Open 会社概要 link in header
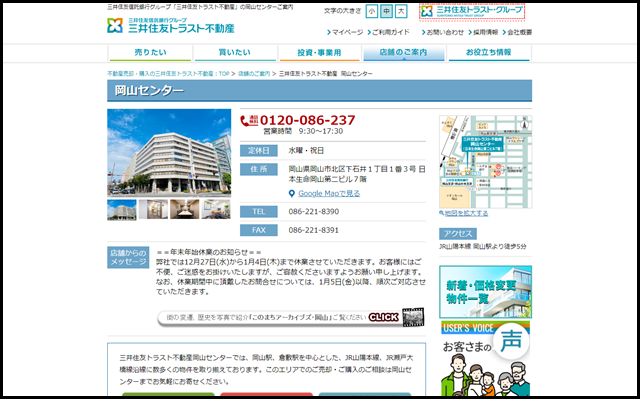The image size is (640, 399). tap(517, 32)
